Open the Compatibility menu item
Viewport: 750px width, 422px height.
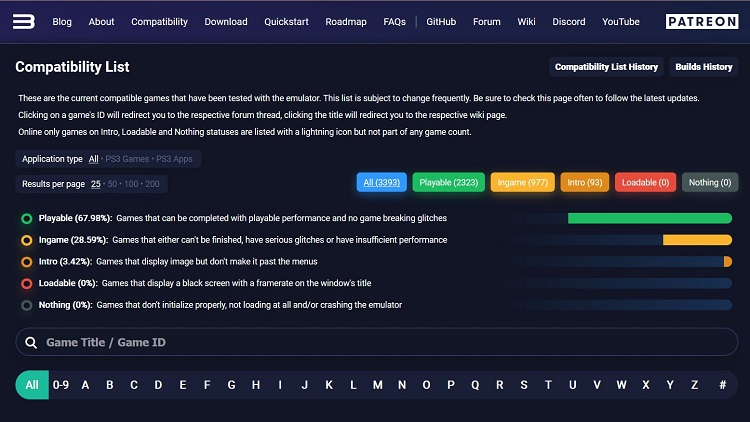coord(159,21)
